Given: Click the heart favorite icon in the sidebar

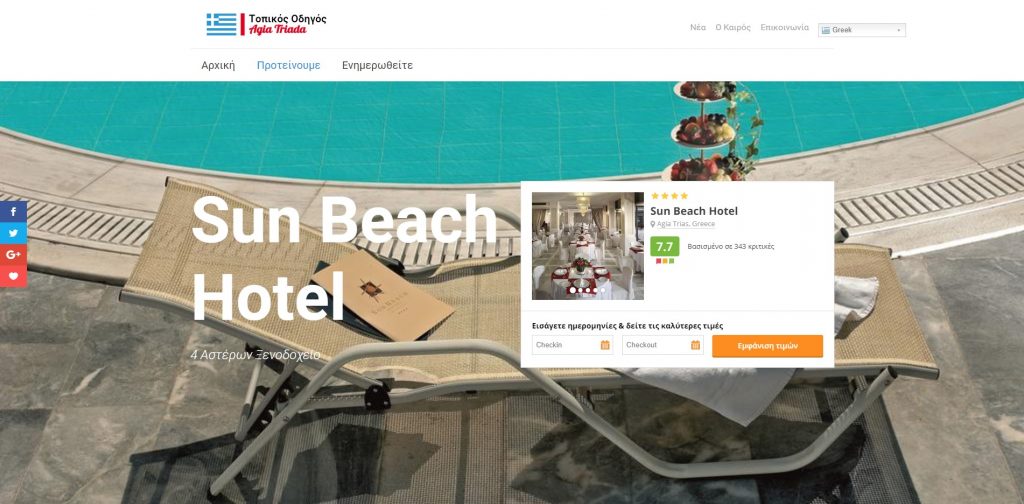Looking at the screenshot, I should pyautogui.click(x=13, y=276).
